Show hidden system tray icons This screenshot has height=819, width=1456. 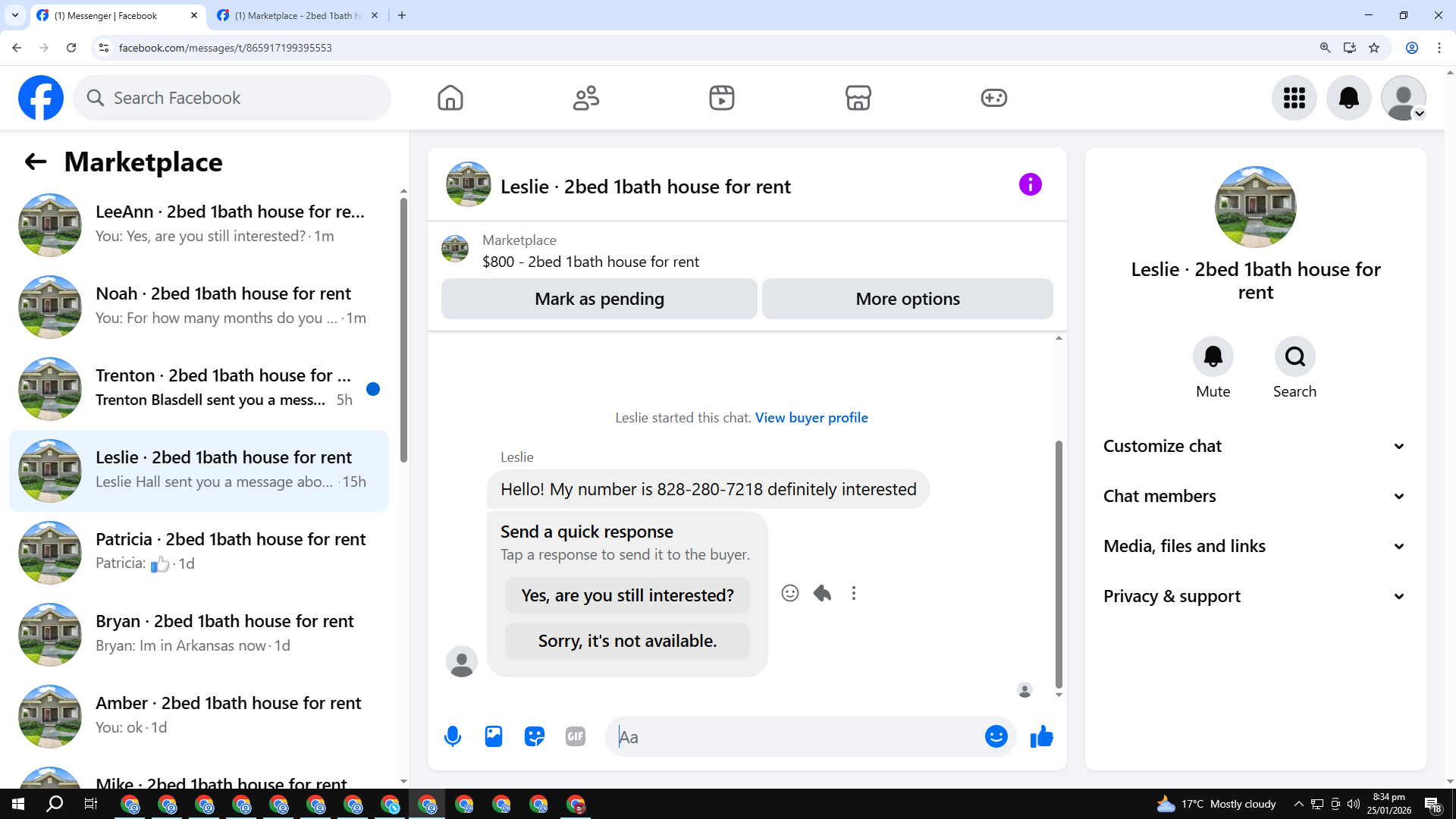click(1299, 804)
